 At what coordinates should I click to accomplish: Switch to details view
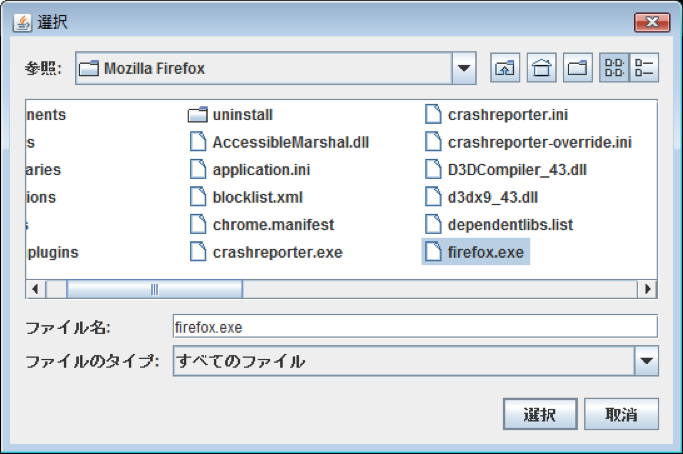644,68
